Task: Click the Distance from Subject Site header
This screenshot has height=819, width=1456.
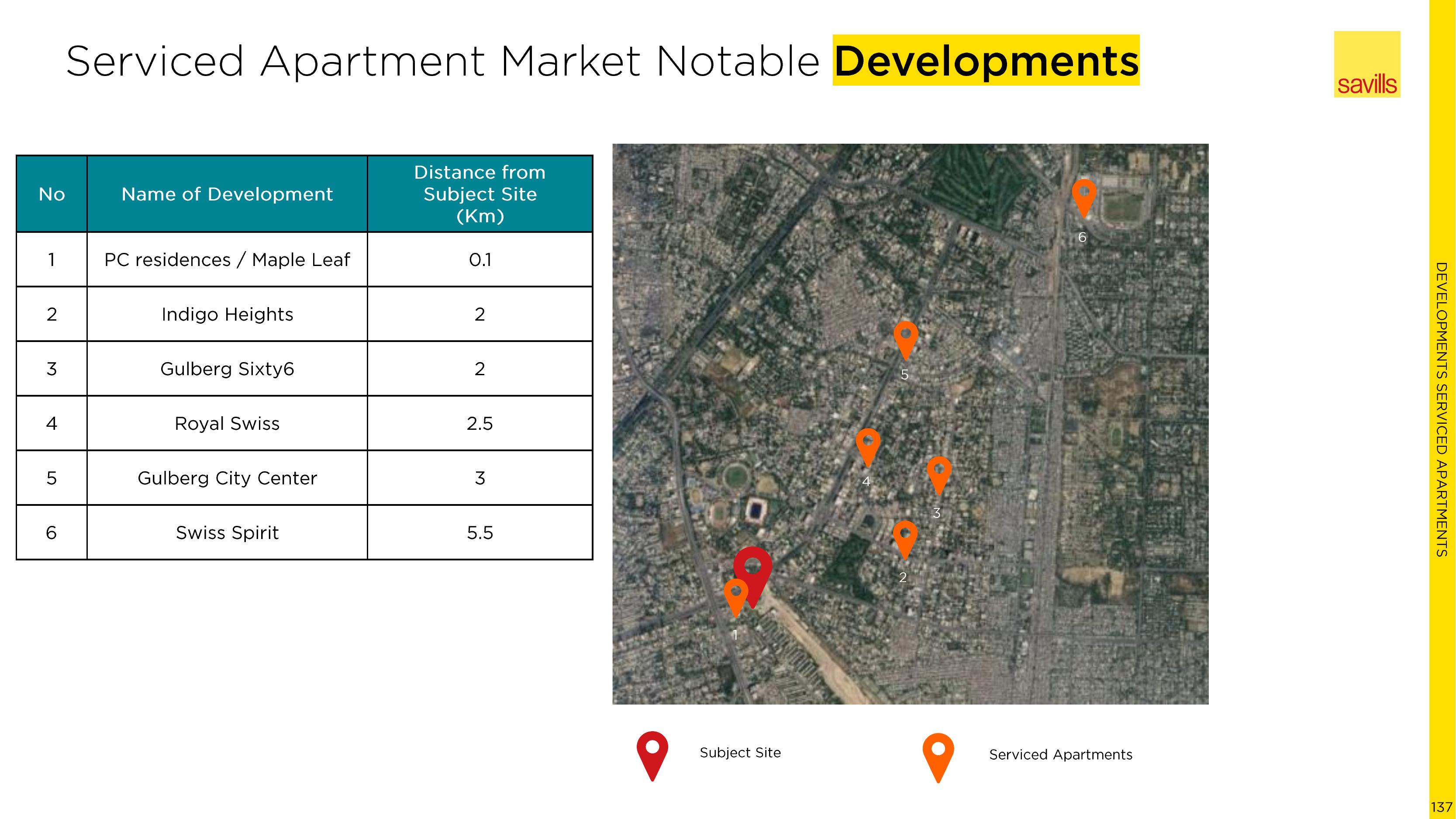Action: [x=480, y=194]
